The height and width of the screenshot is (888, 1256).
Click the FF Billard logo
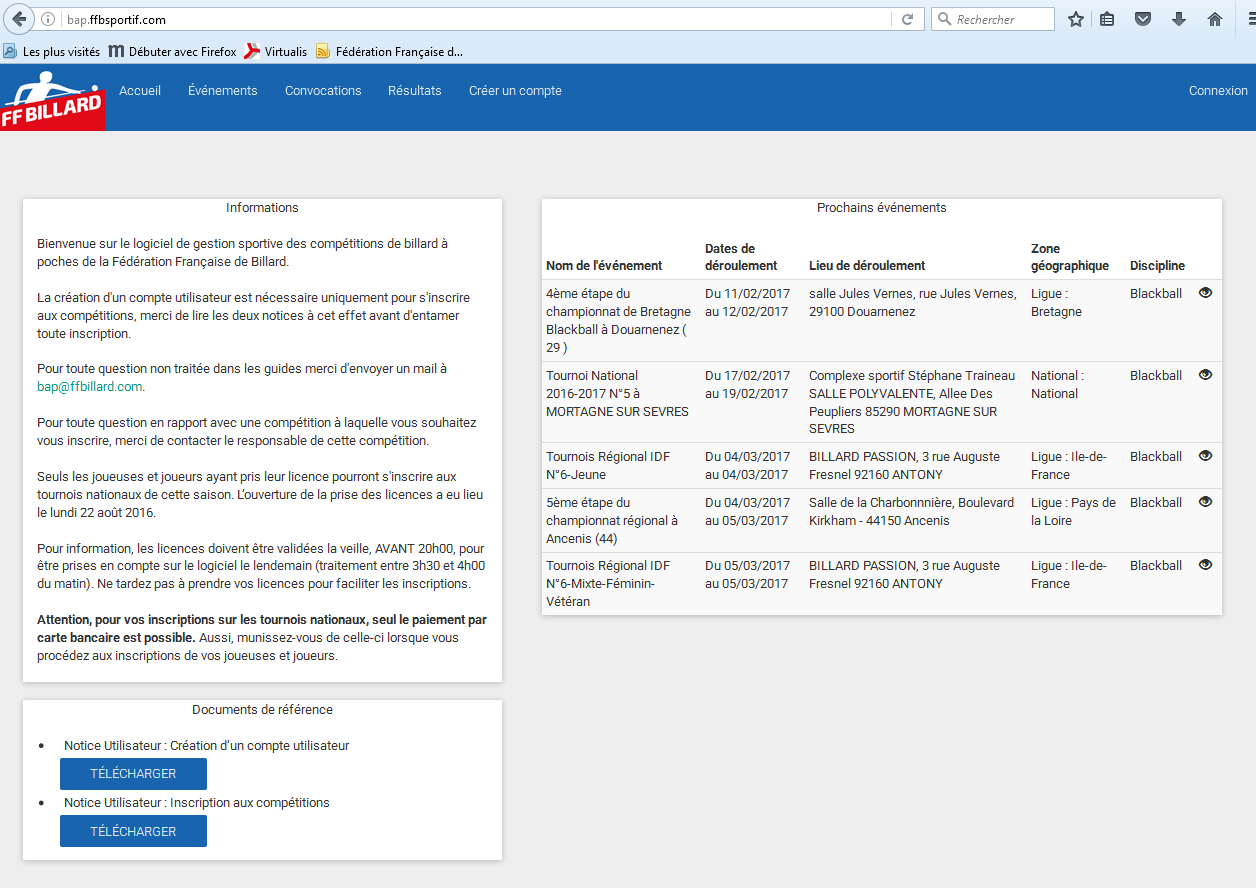click(x=52, y=101)
